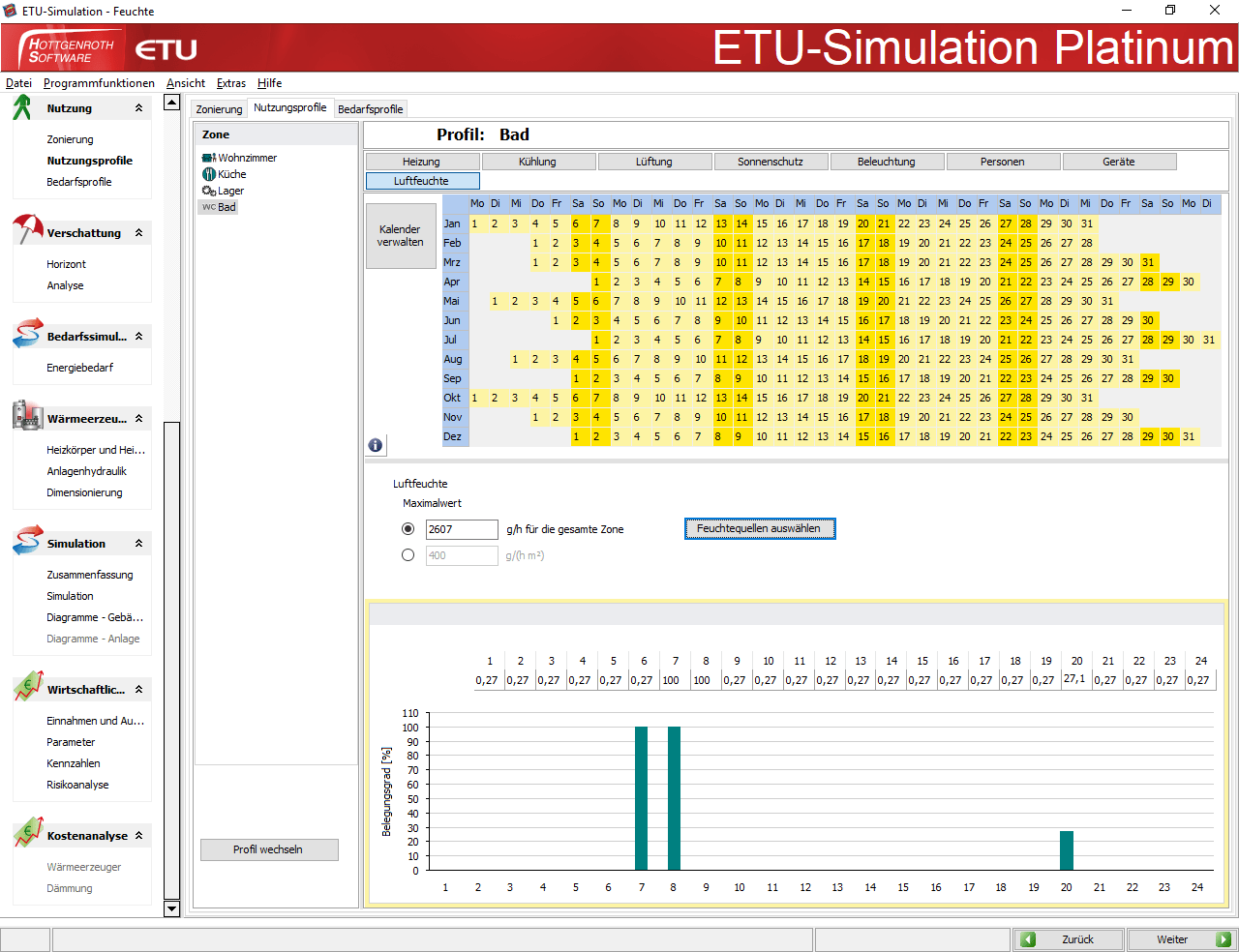
Task: Click the green Nutzung figure icon
Action: click(23, 107)
